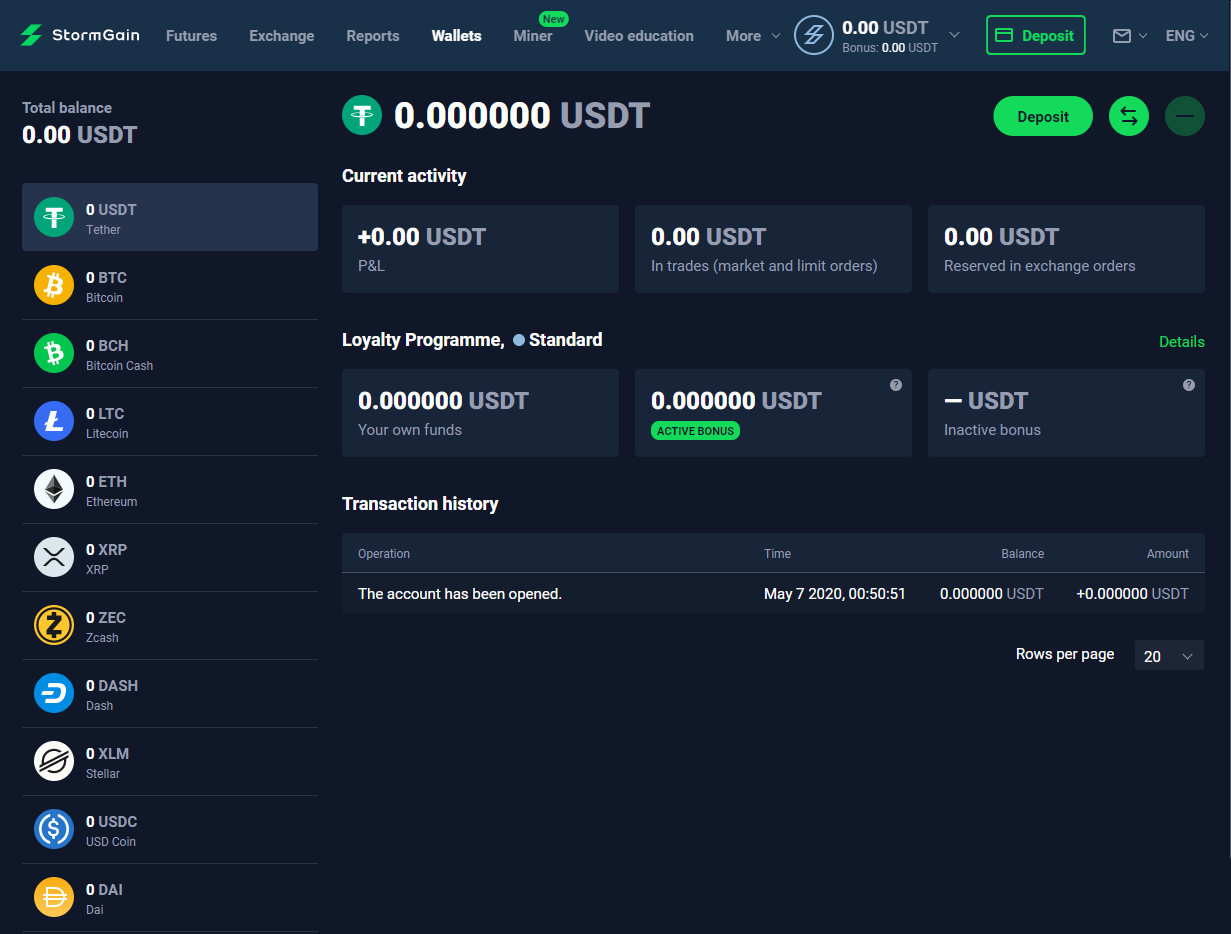This screenshot has width=1231, height=934.
Task: Select the Zcash ZEC coin icon
Action: (54, 625)
